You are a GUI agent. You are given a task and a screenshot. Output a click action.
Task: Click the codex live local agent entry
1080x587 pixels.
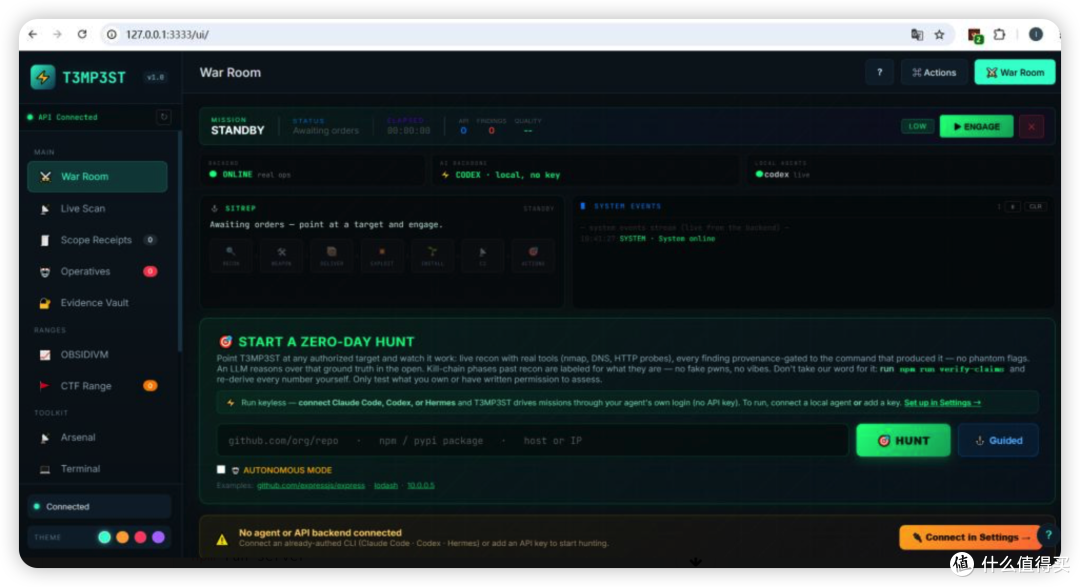(782, 175)
